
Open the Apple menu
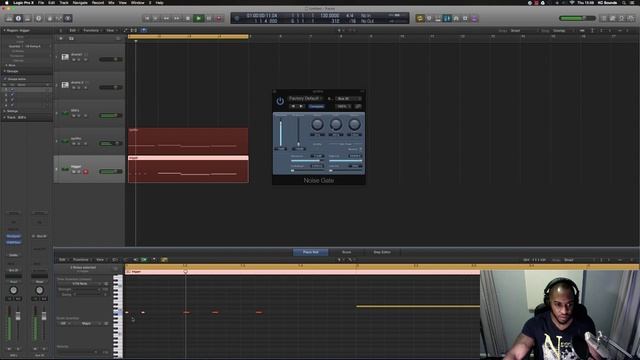pyautogui.click(x=7, y=2)
